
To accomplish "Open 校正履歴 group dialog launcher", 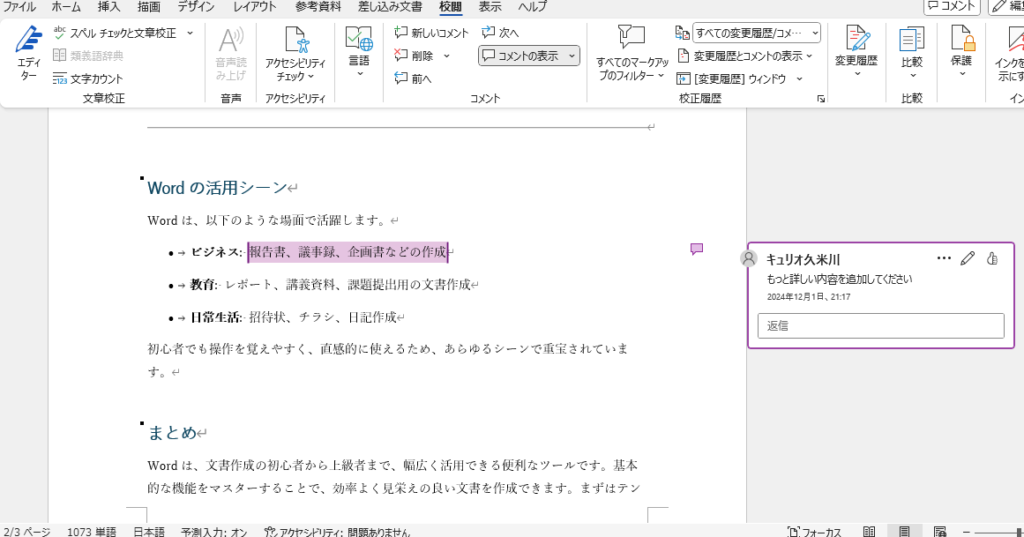I will click(x=821, y=99).
